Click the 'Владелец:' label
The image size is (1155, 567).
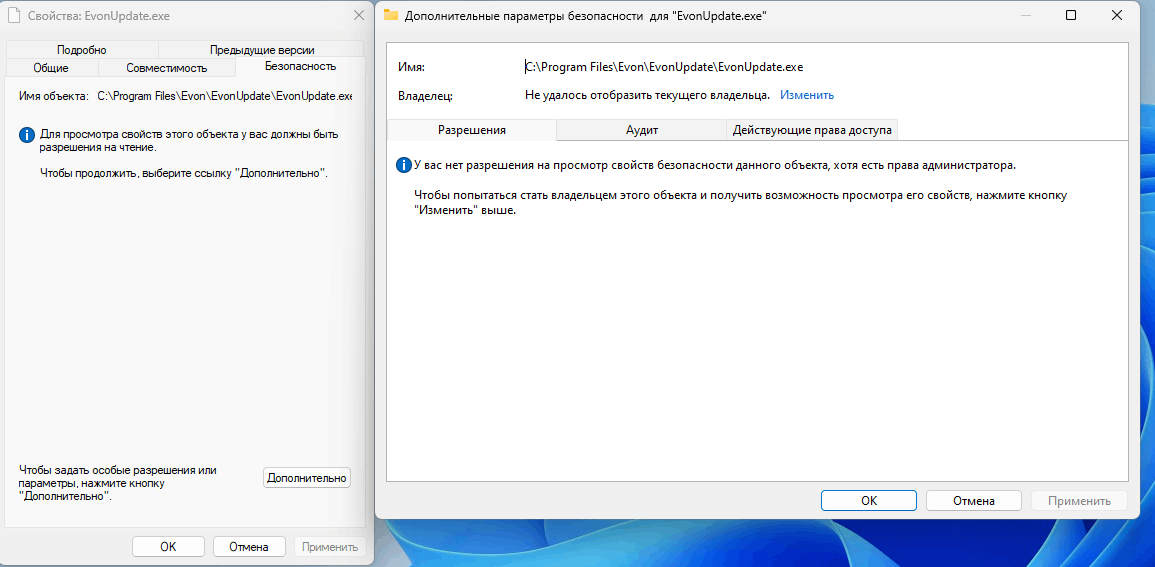click(x=425, y=95)
